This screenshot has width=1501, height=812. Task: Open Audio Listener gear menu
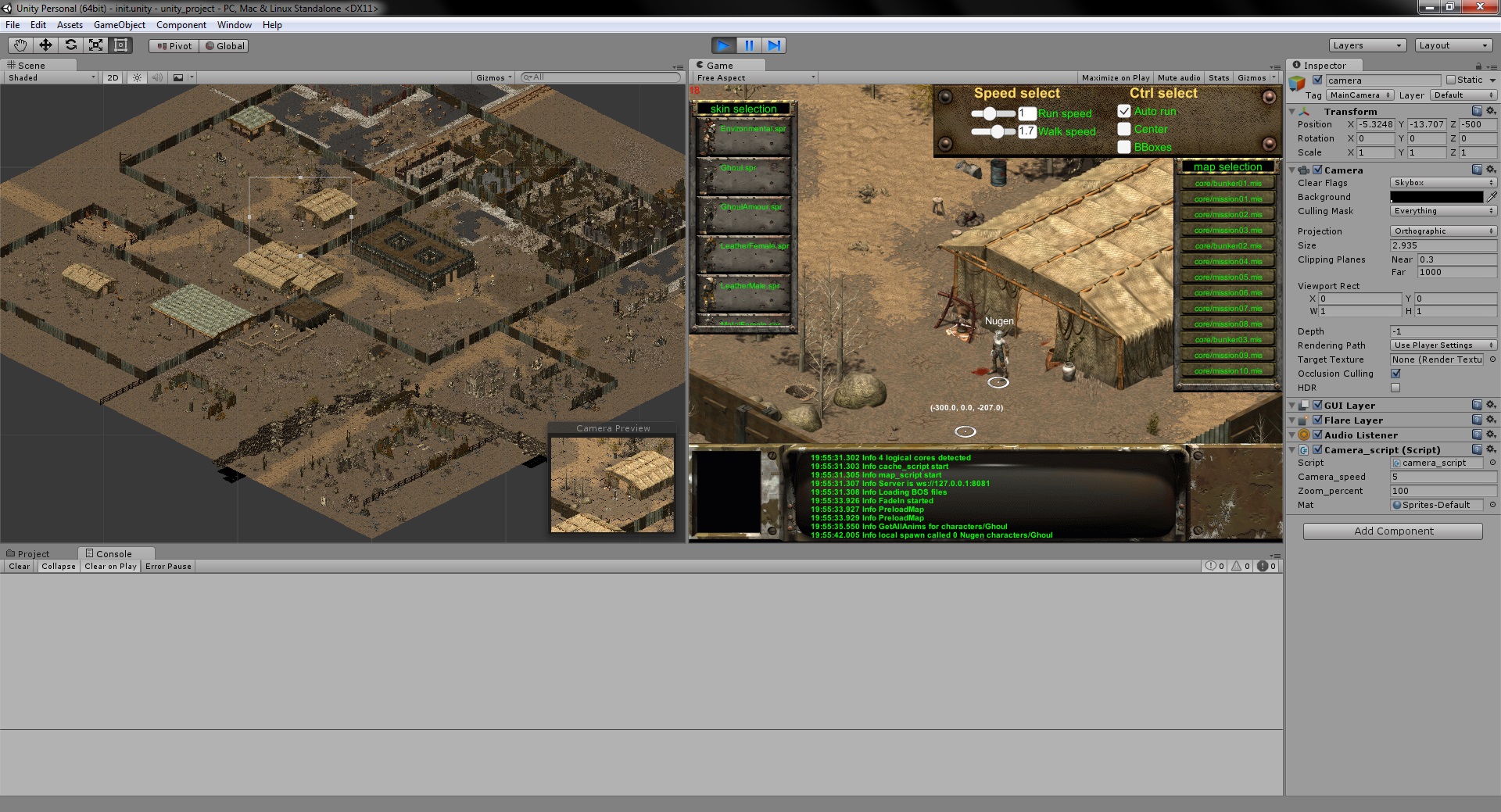(x=1491, y=435)
